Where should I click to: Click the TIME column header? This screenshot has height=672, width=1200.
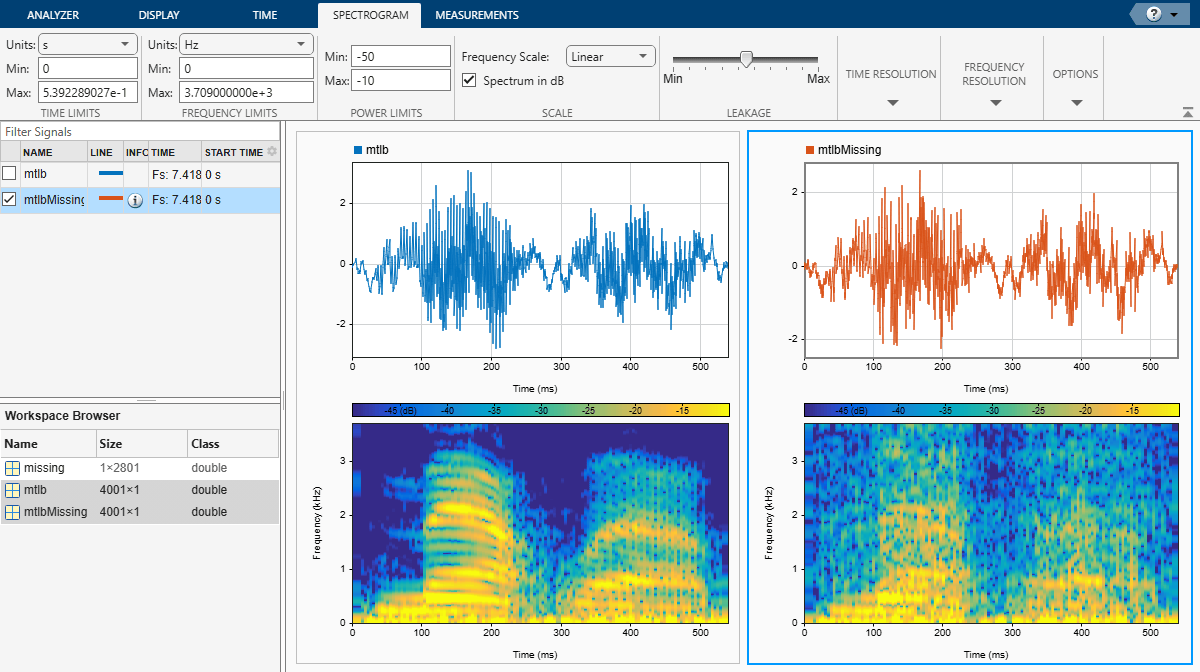(174, 152)
